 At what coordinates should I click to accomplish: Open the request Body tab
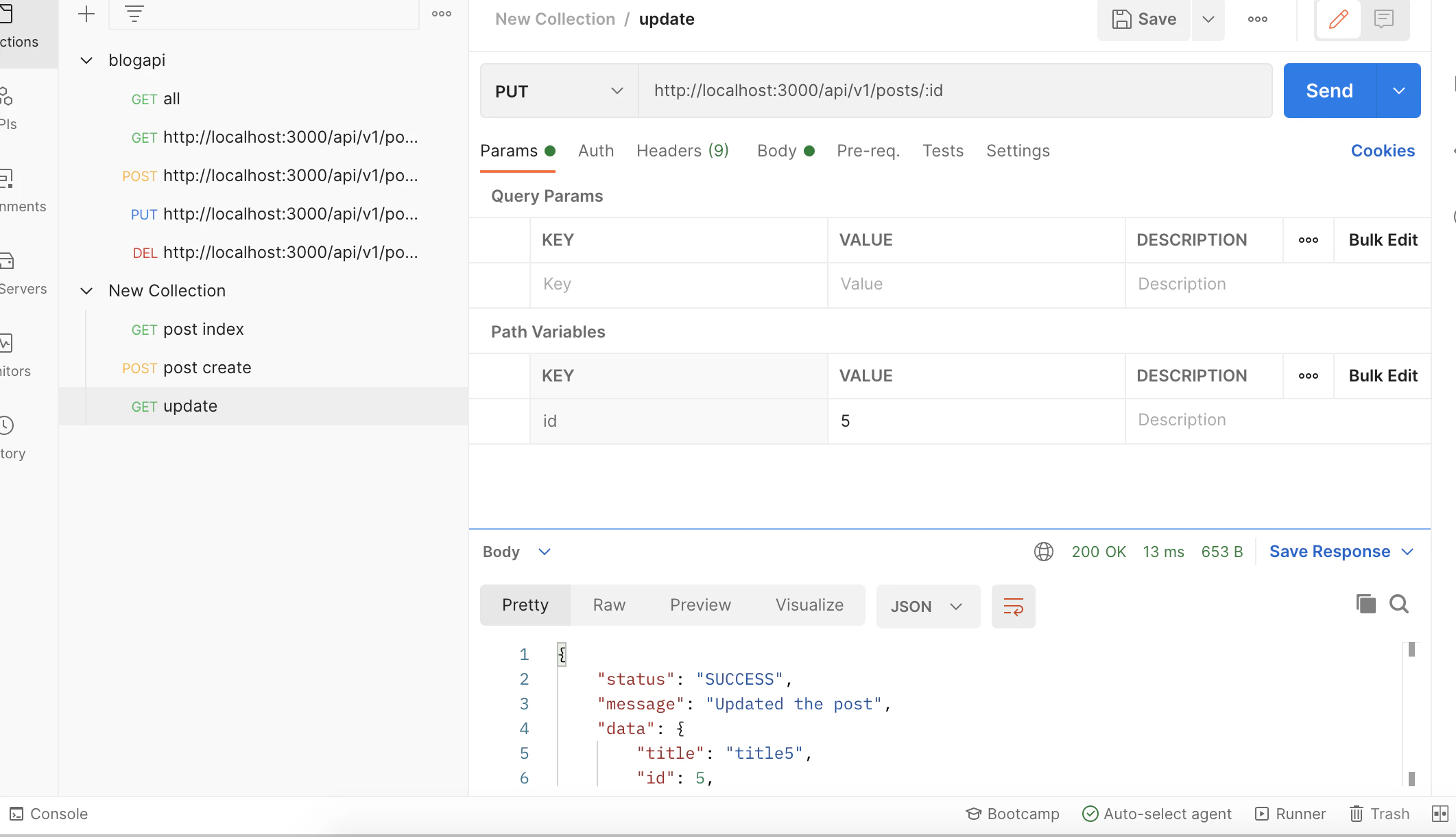pos(785,151)
